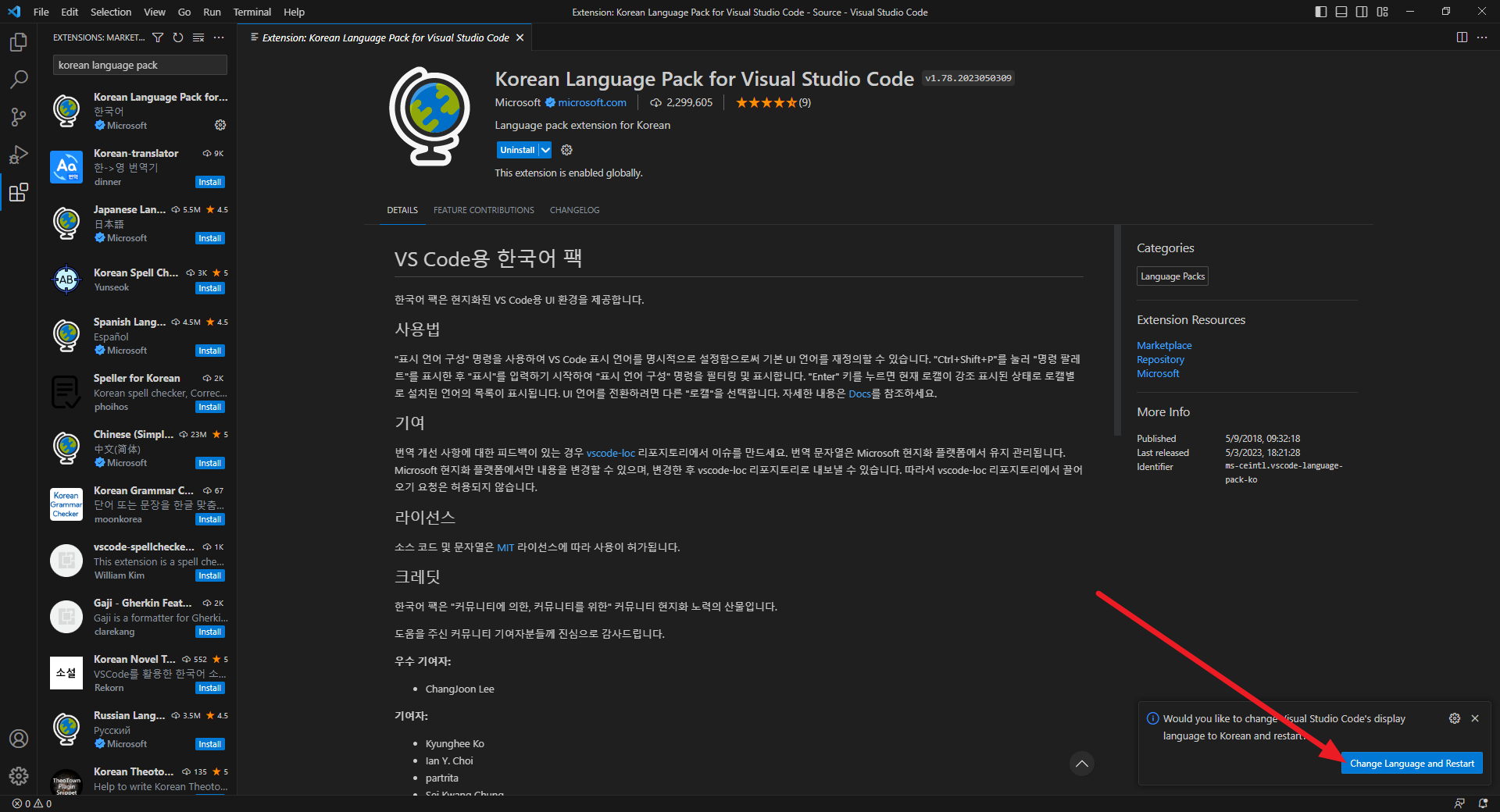This screenshot has width=1500, height=812.
Task: Open the Extensions view icon
Action: [19, 192]
